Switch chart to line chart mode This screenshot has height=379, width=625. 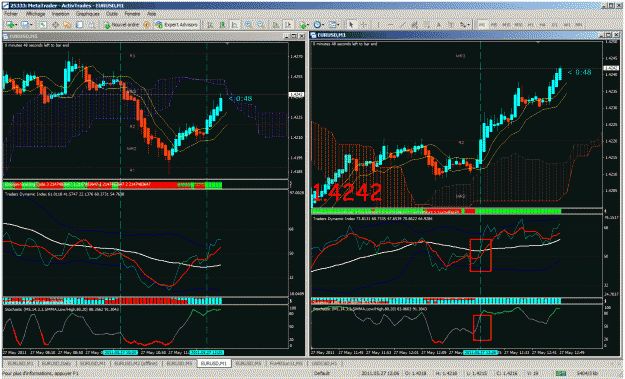click(x=235, y=25)
